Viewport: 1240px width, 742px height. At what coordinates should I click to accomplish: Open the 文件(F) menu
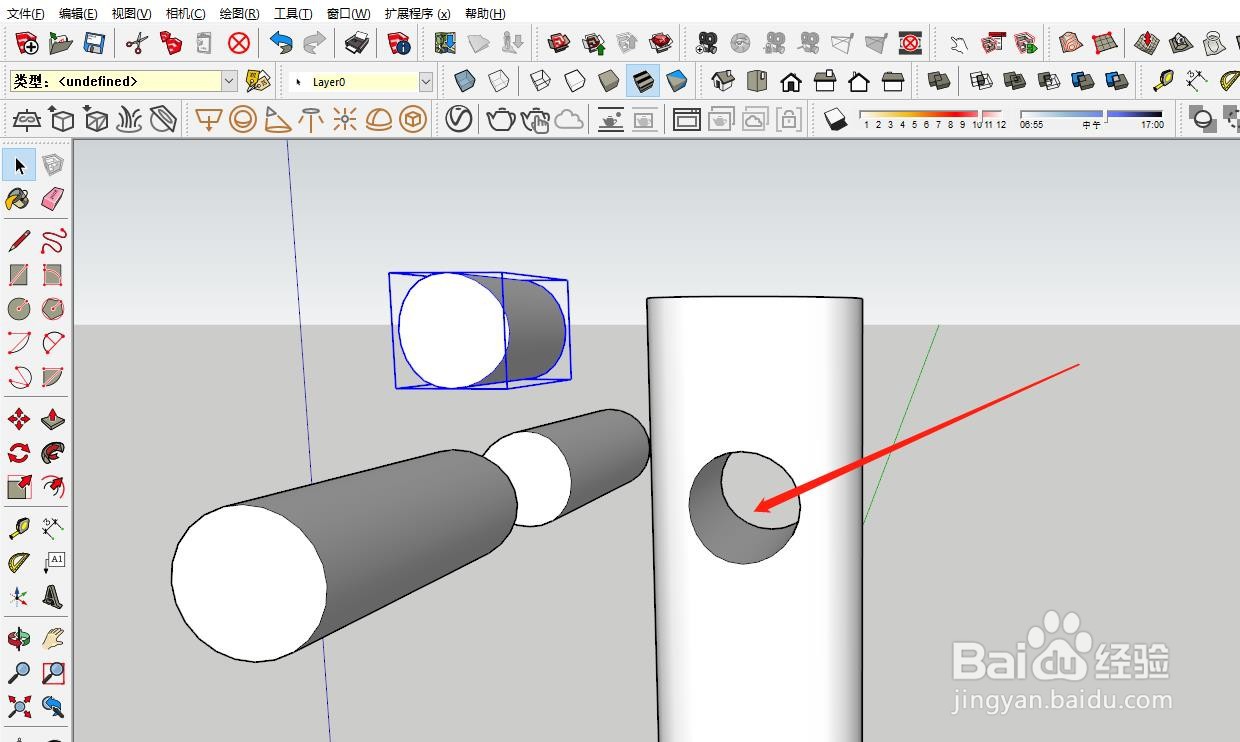coord(26,14)
